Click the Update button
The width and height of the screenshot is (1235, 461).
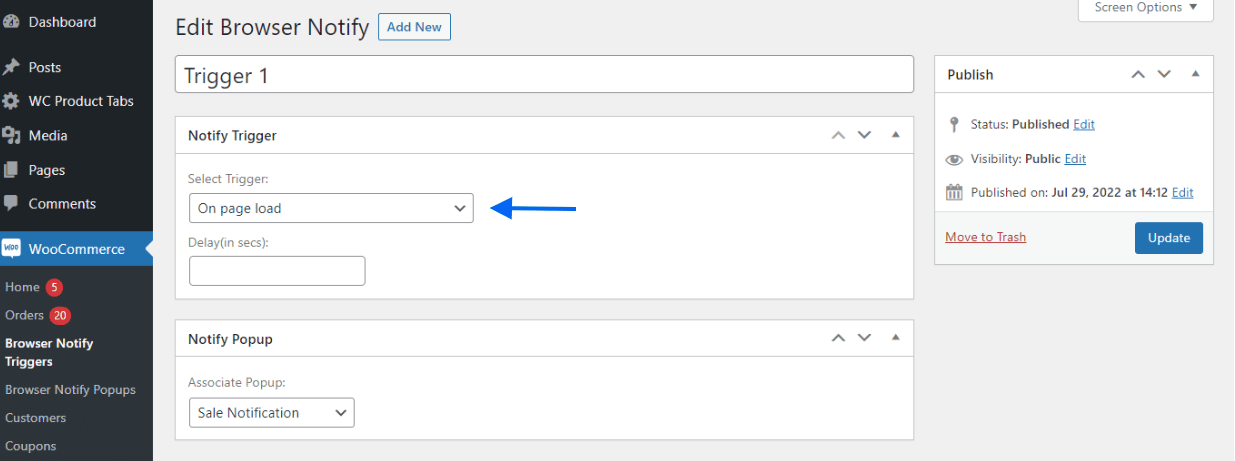pos(1169,238)
